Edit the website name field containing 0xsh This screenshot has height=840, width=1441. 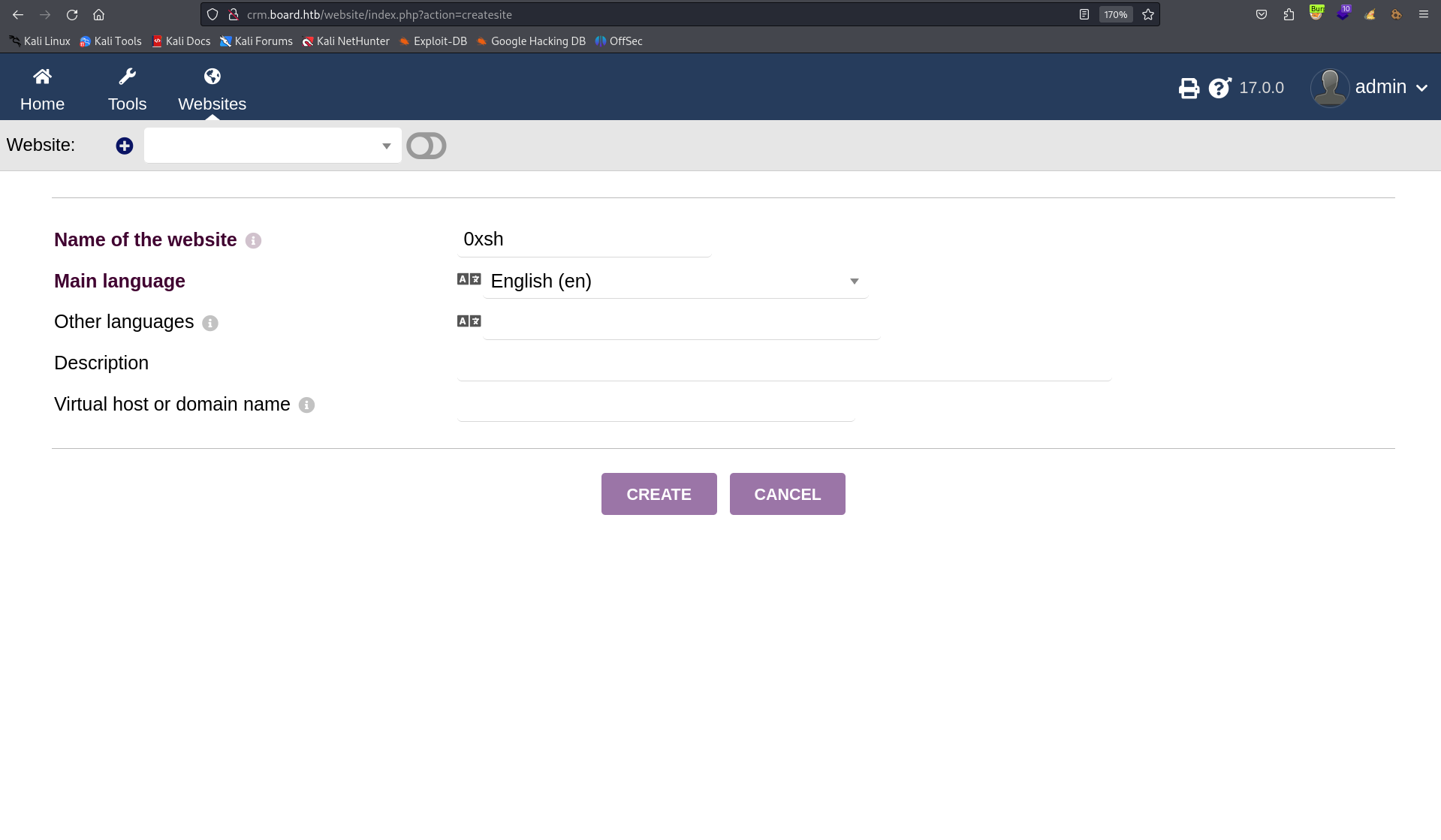tap(584, 239)
